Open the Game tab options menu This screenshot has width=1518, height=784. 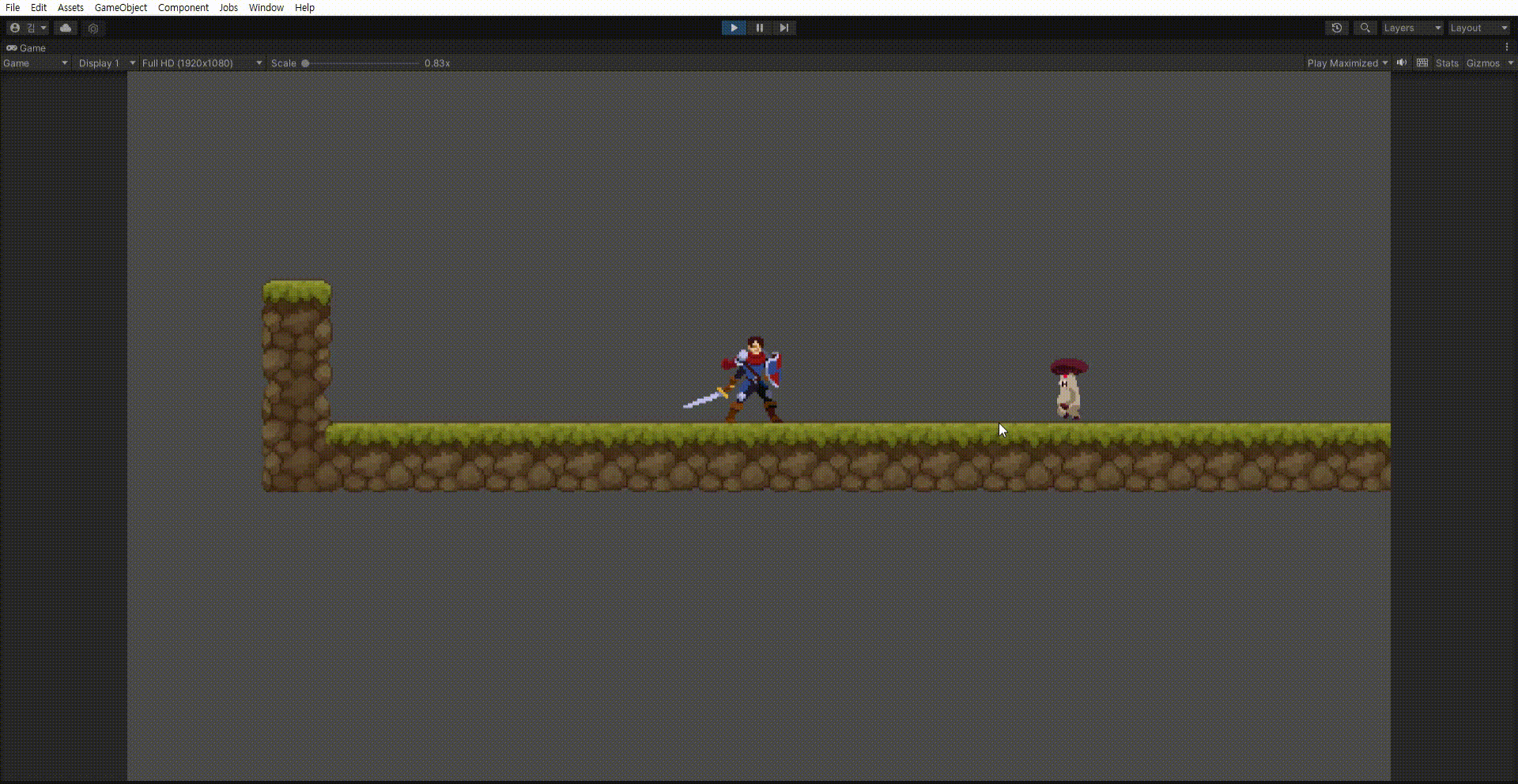(1507, 47)
